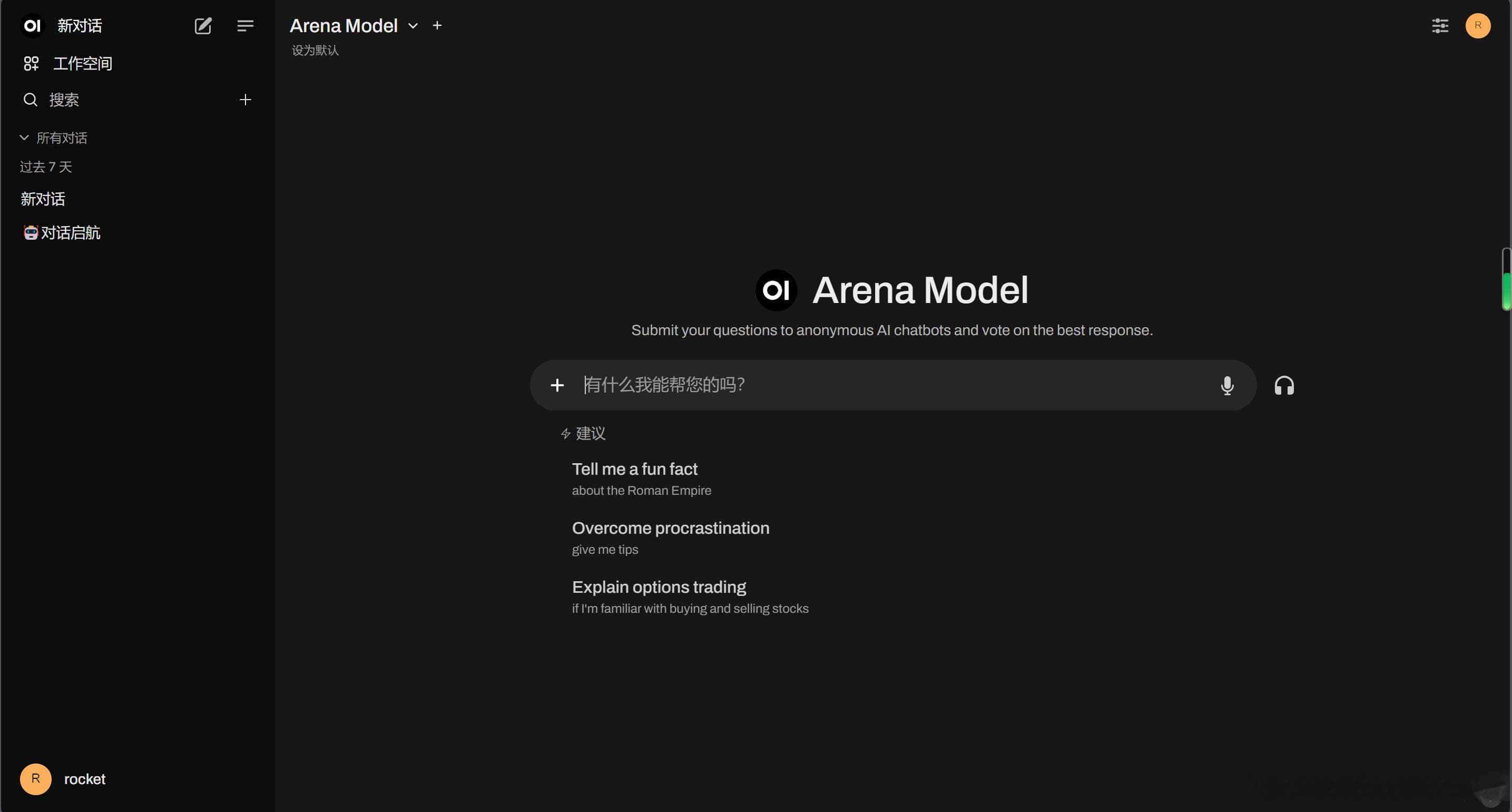Screen dimensions: 1512x812
Task: Click the 工作空间 grid icon
Action: pos(31,63)
